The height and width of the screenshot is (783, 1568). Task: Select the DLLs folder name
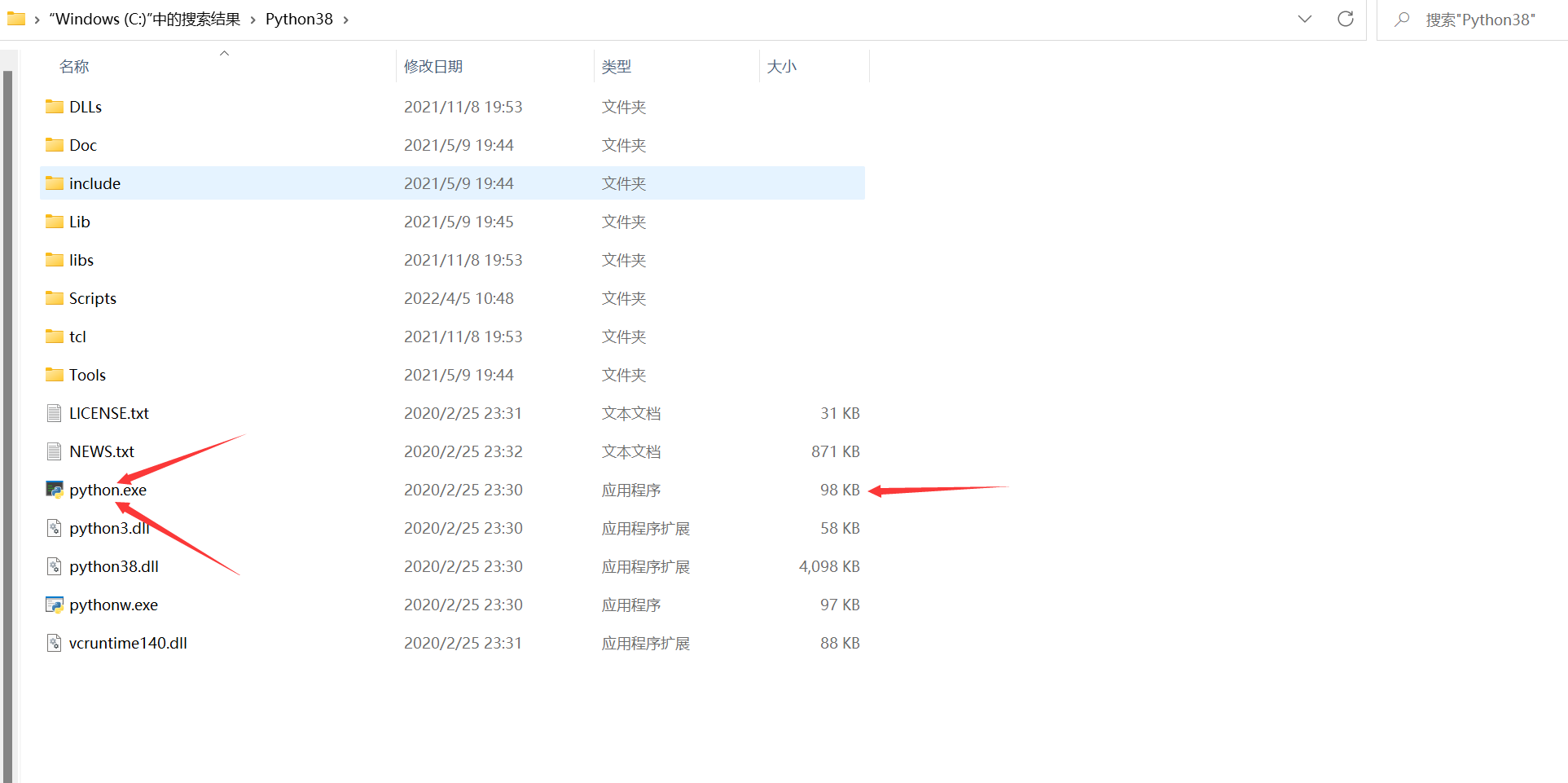tap(86, 107)
